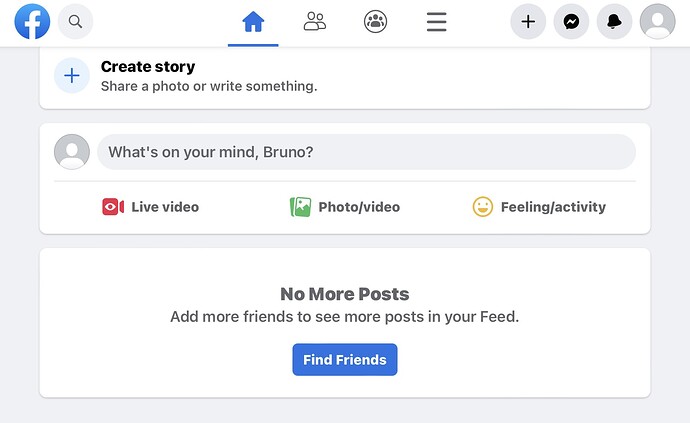Open the Groups icon in top bar

376,21
